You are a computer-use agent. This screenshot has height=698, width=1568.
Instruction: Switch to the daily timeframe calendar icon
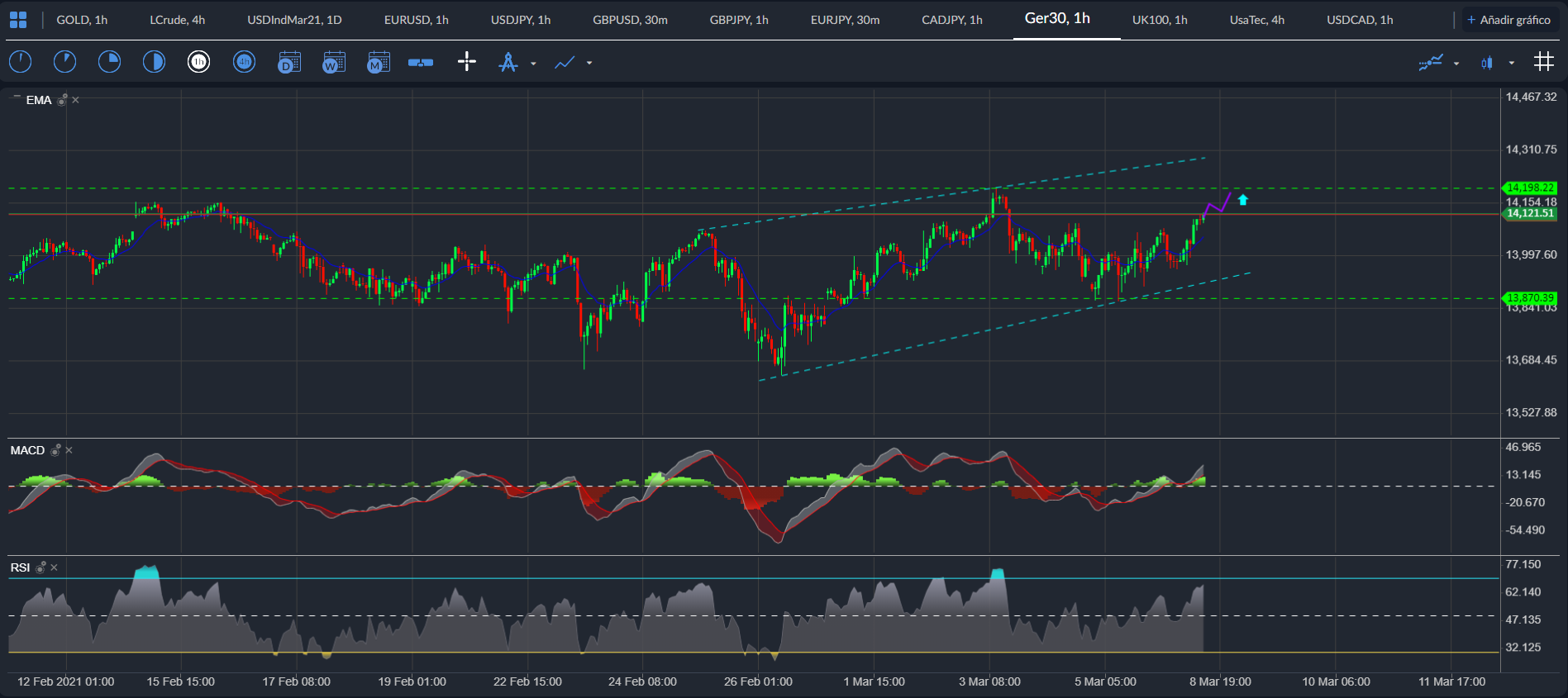(288, 62)
